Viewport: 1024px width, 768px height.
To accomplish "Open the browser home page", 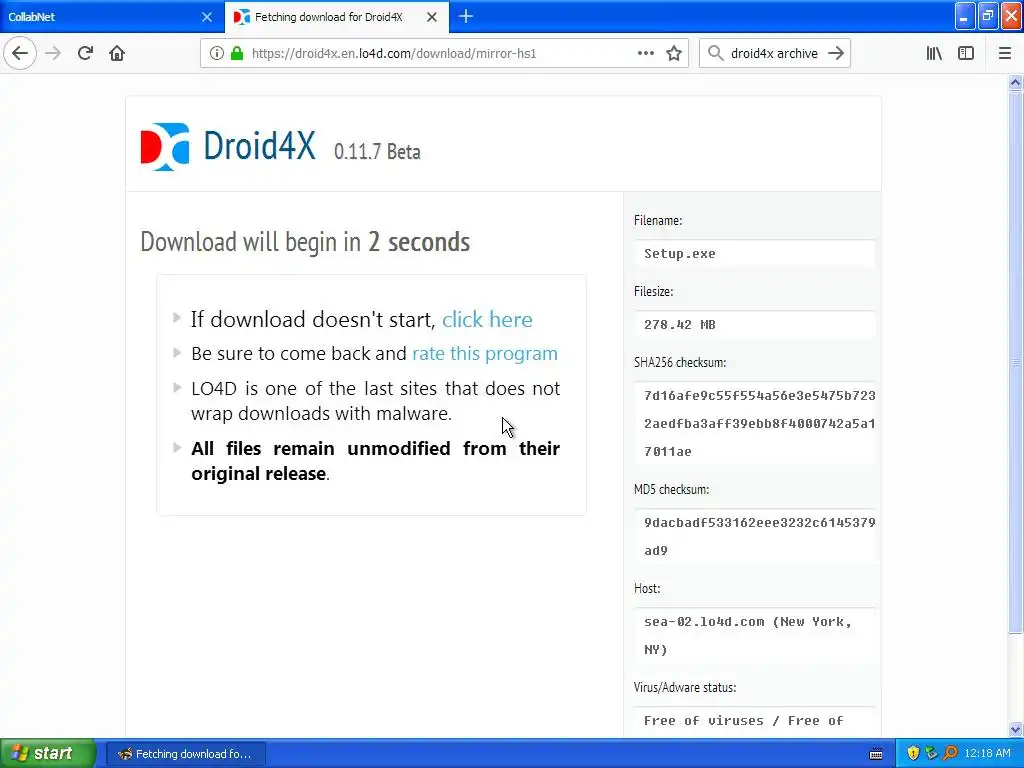I will (117, 53).
